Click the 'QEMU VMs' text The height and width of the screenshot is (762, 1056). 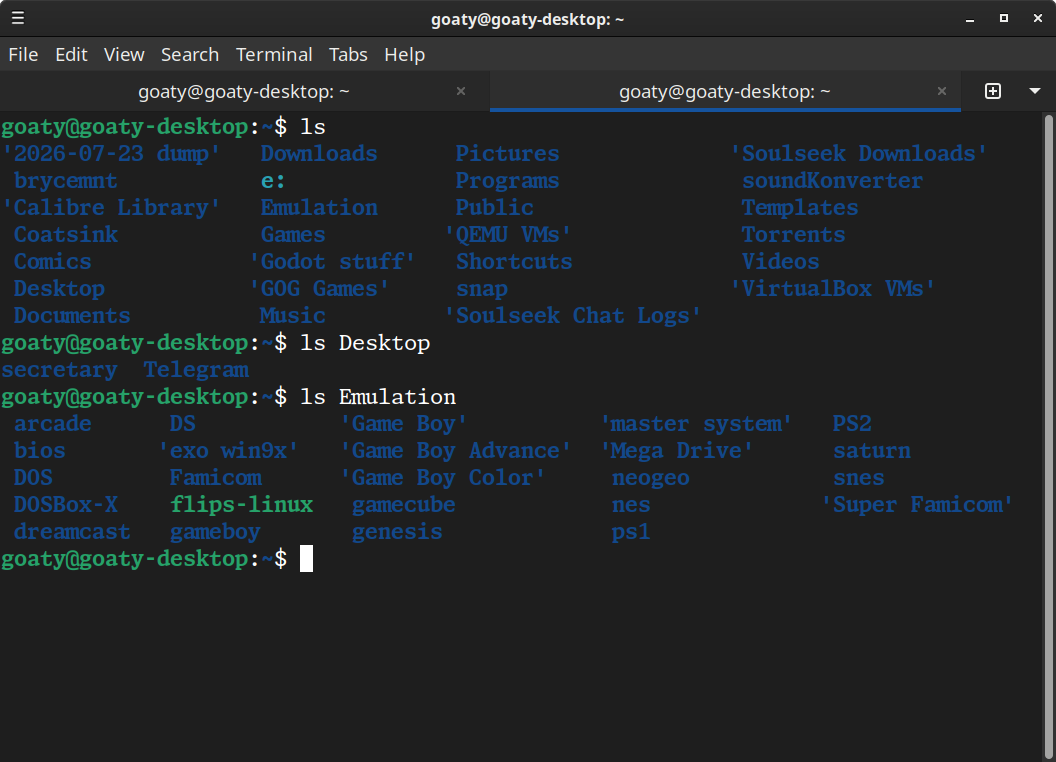[508, 234]
